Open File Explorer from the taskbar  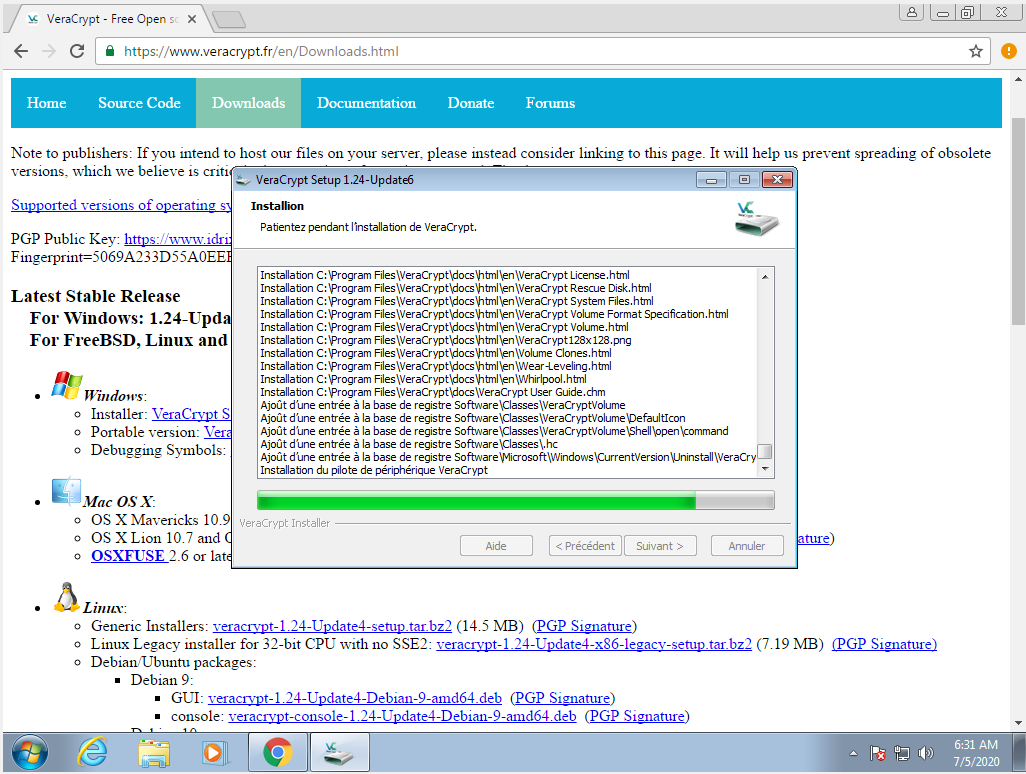pyautogui.click(x=154, y=752)
